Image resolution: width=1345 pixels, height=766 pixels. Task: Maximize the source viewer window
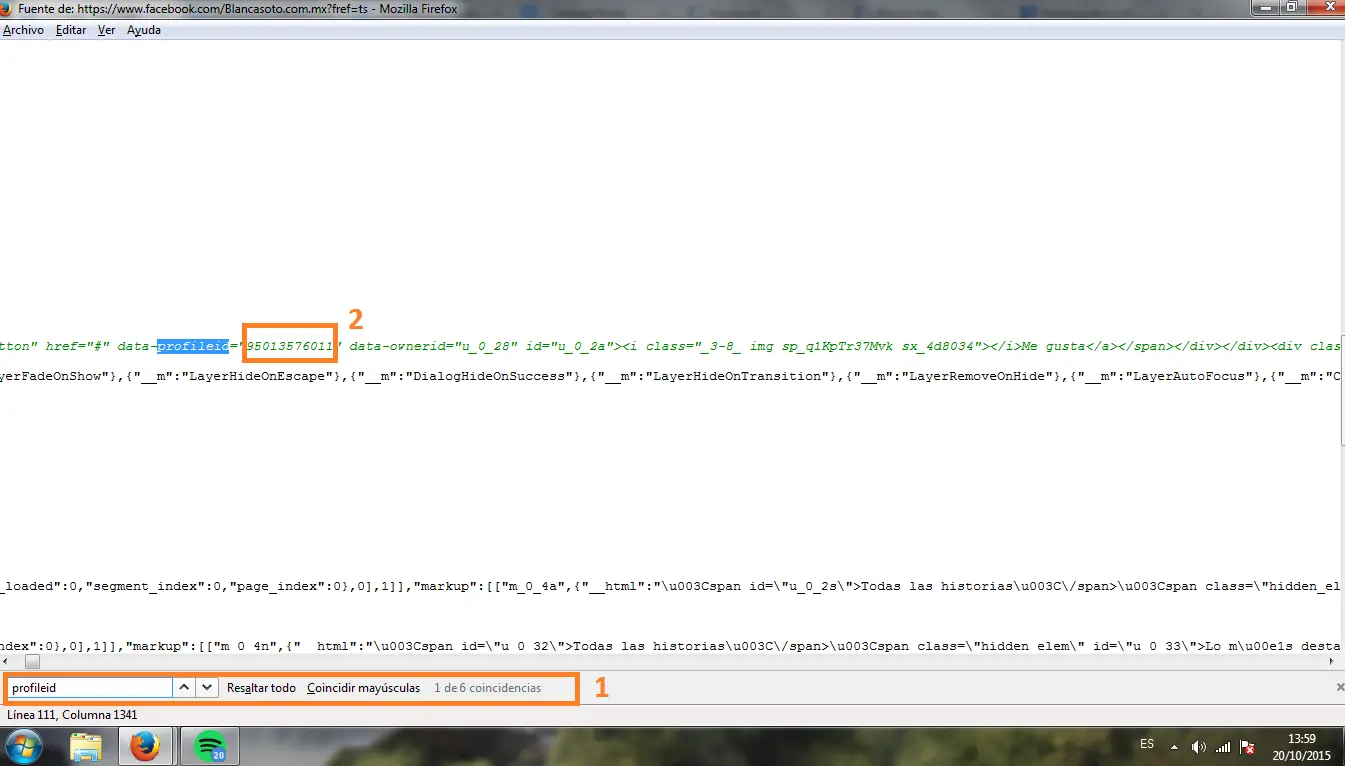(x=1290, y=7)
